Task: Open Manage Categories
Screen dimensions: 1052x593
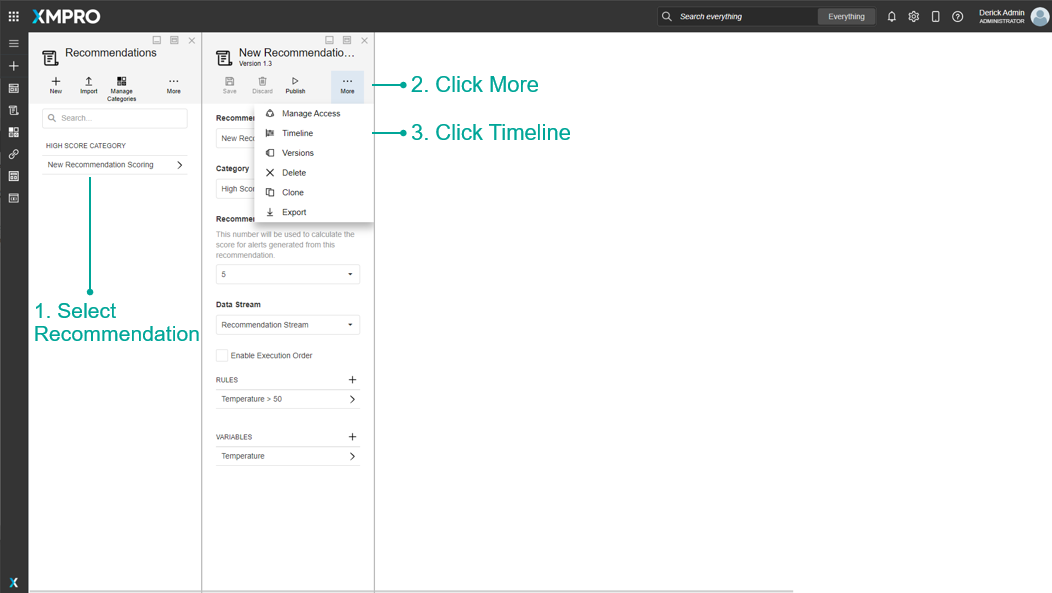Action: 121,87
